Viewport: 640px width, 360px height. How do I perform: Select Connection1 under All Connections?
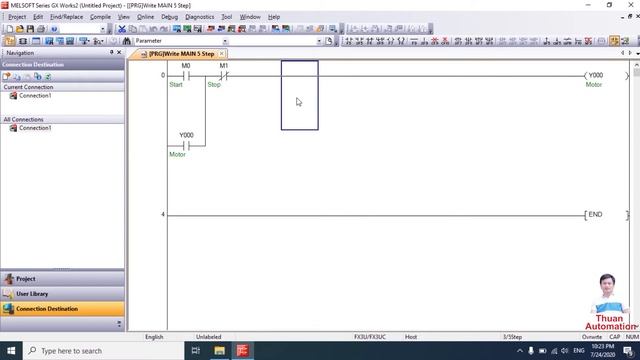pos(35,128)
